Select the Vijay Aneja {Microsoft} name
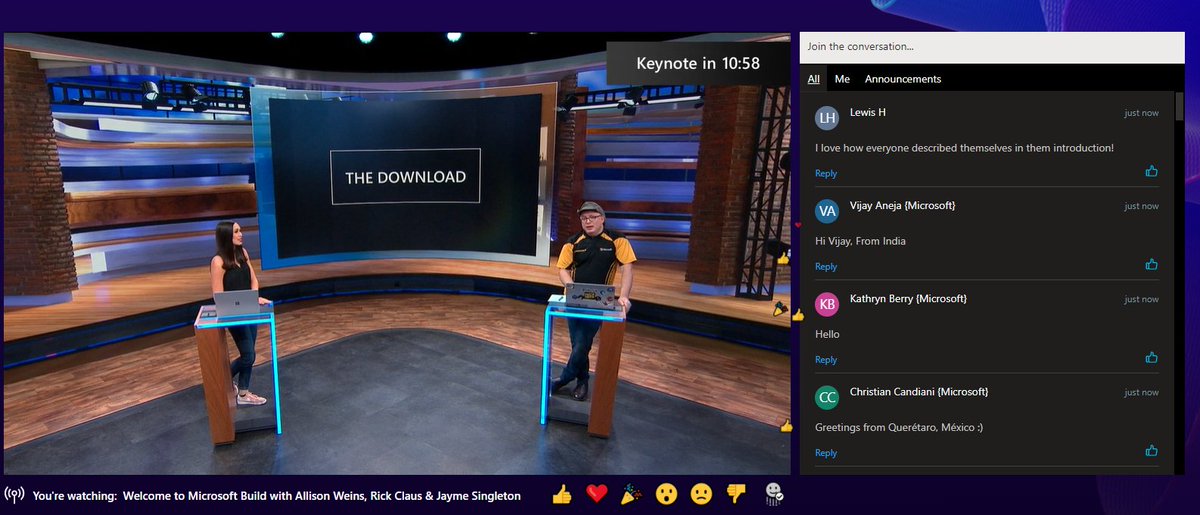 pyautogui.click(x=903, y=205)
